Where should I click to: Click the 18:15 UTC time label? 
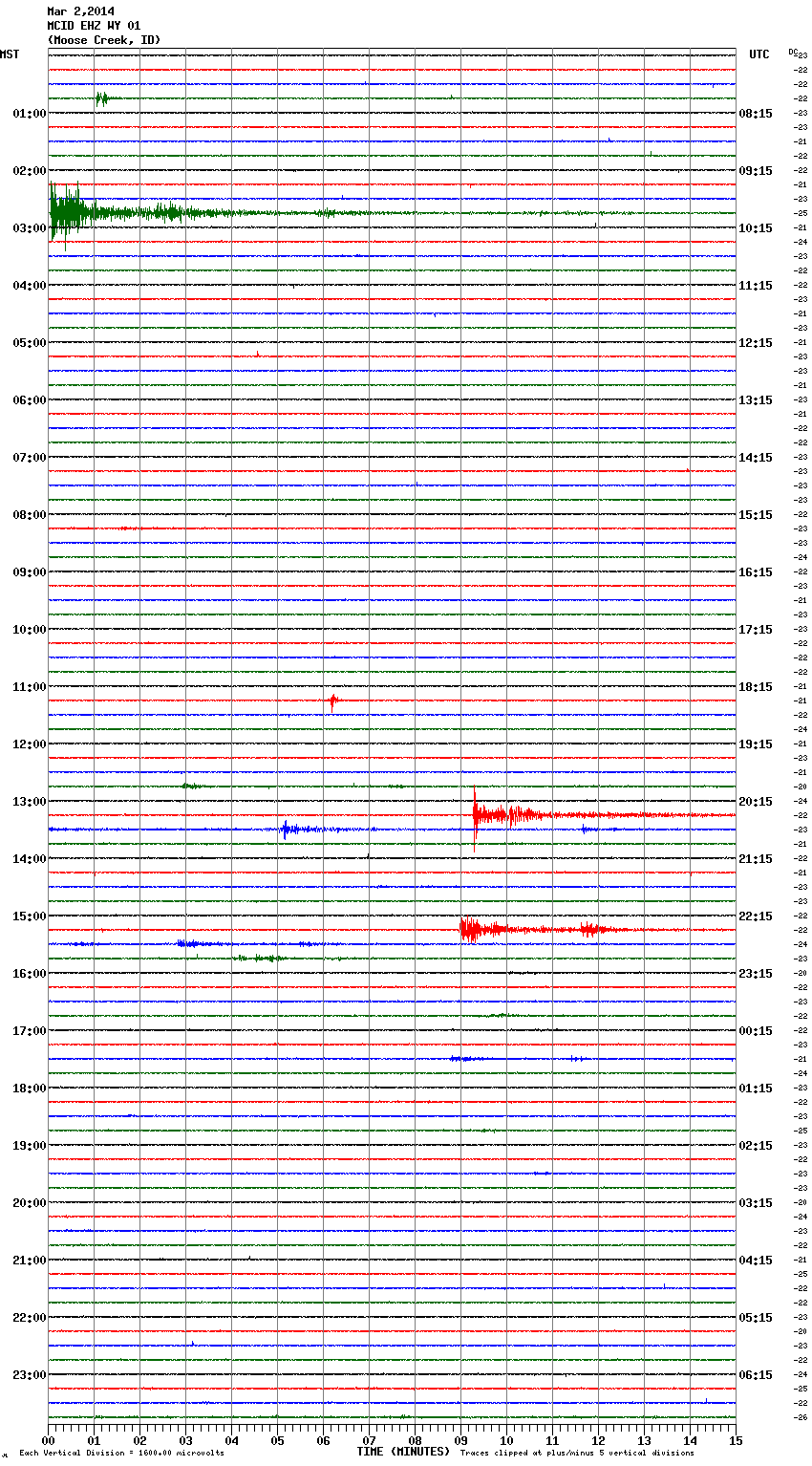pyautogui.click(x=756, y=687)
